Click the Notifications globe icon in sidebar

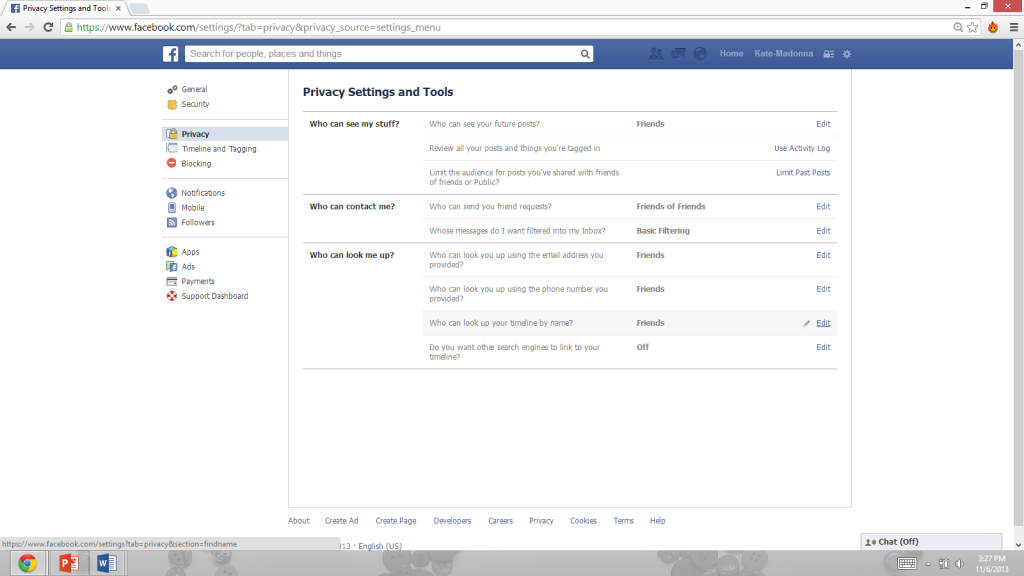pos(172,193)
